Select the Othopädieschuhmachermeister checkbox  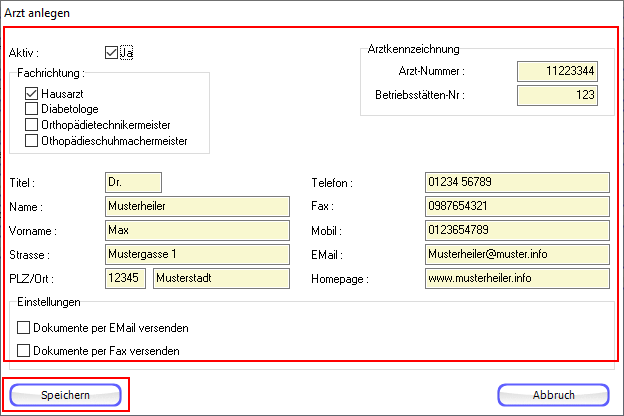click(32, 141)
